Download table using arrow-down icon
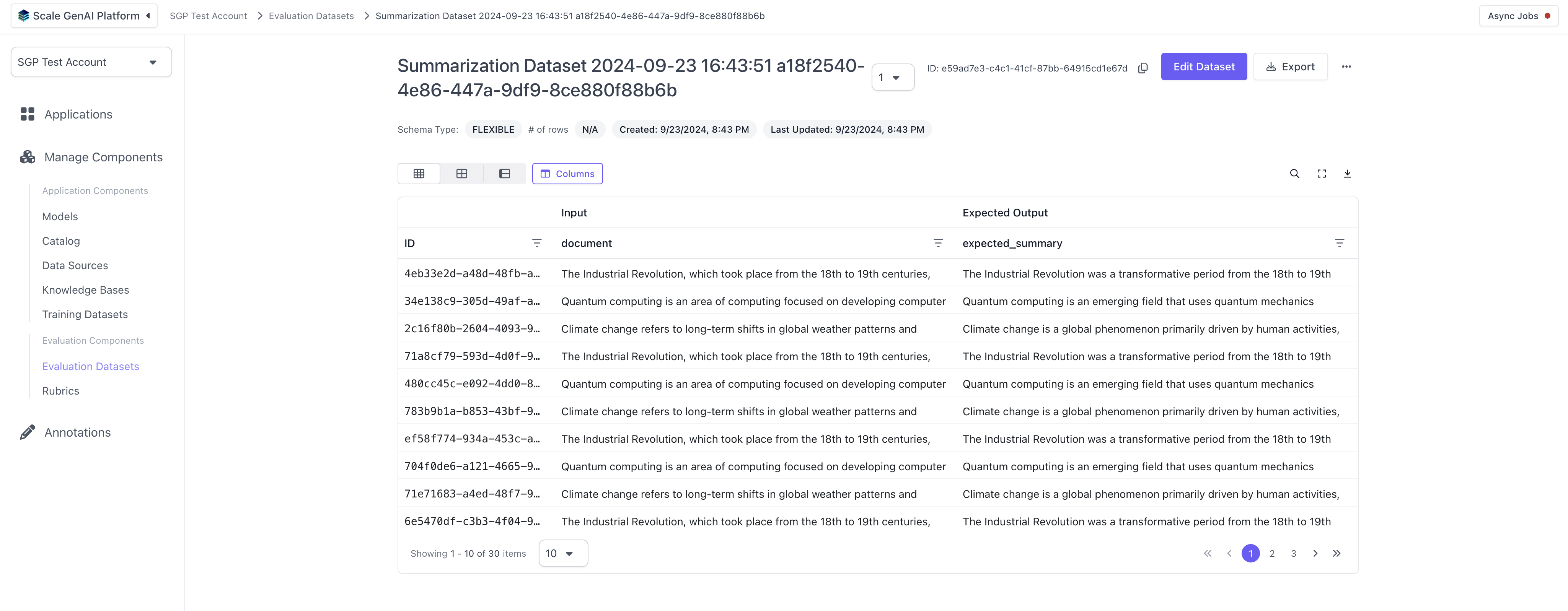Image resolution: width=1568 pixels, height=611 pixels. tap(1348, 174)
